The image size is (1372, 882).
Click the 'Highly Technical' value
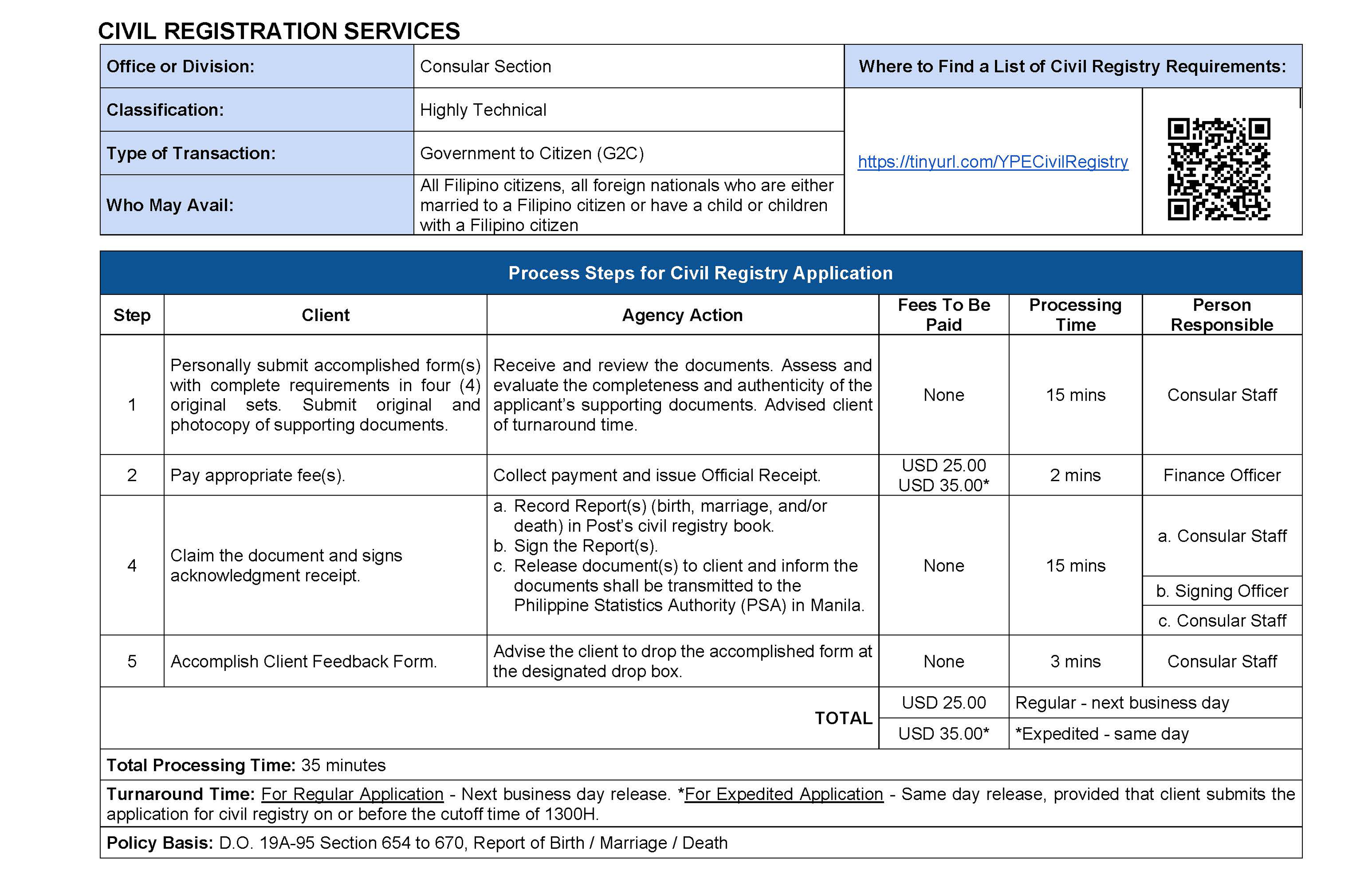click(x=483, y=109)
